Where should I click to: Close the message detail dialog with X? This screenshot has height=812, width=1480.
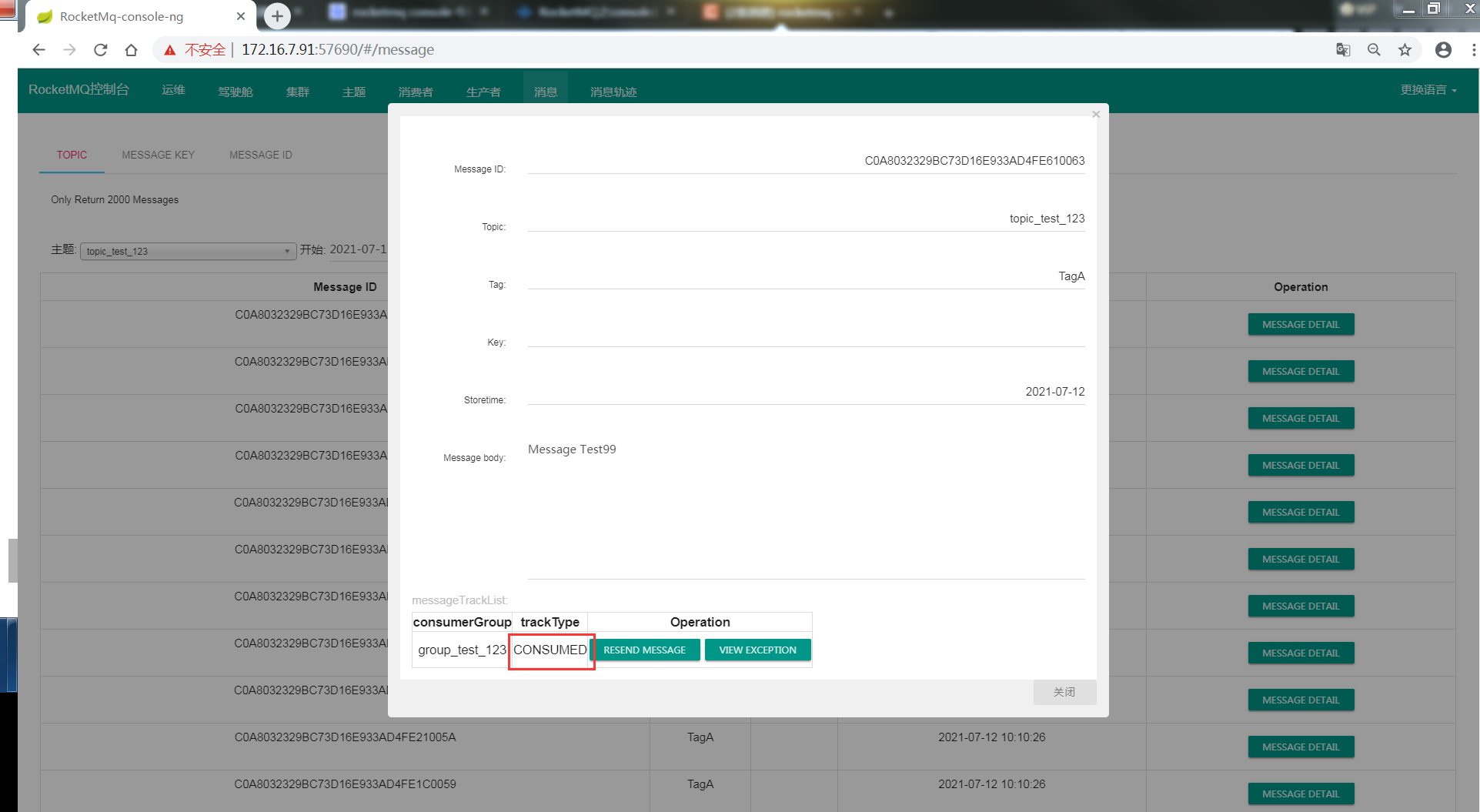tap(1096, 115)
